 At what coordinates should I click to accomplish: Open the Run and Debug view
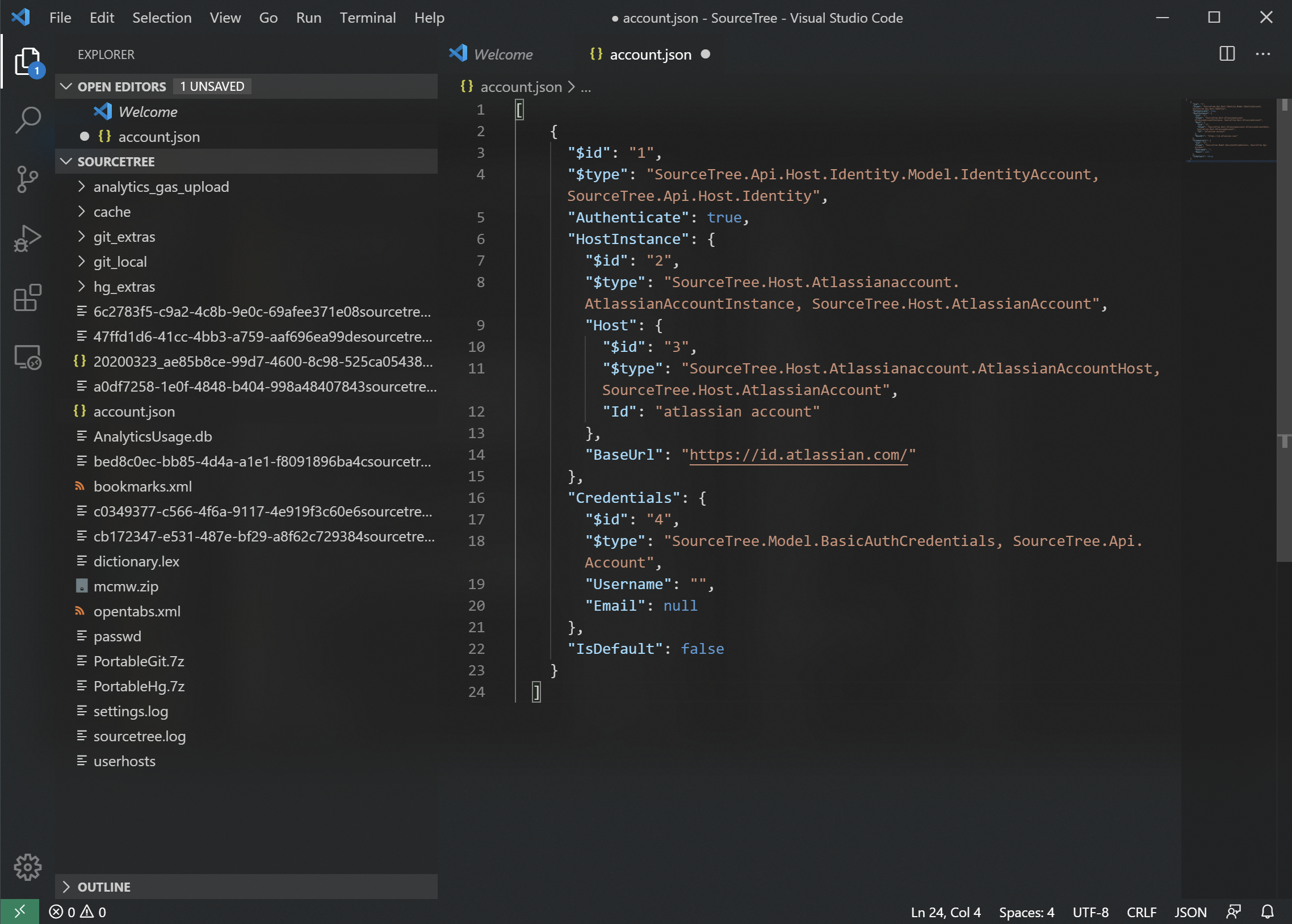coord(27,238)
